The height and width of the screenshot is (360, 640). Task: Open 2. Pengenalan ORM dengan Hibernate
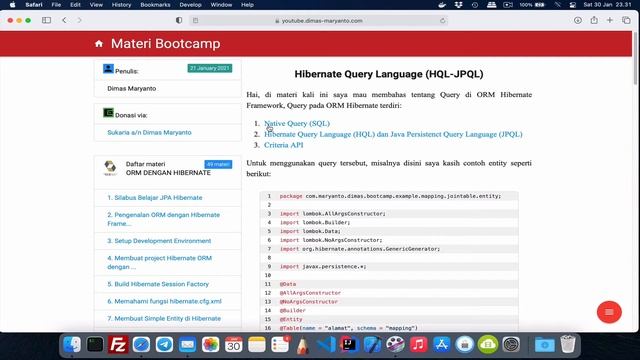point(164,219)
